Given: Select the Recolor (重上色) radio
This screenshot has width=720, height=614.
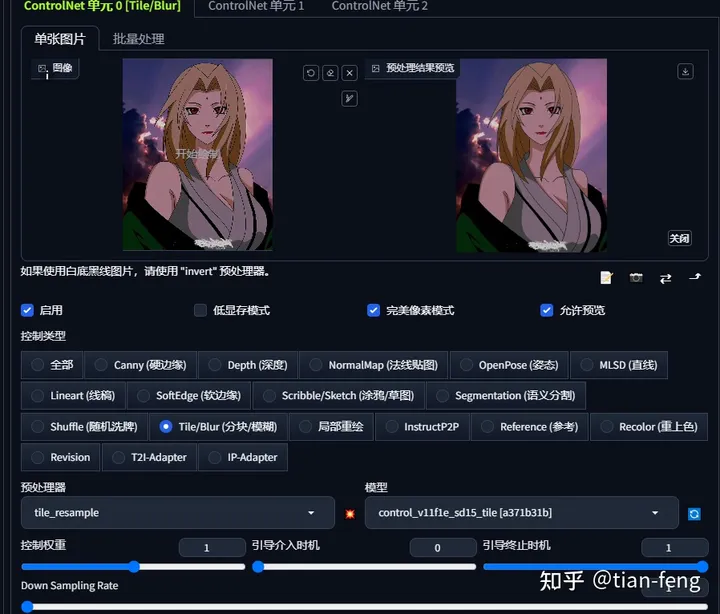Looking at the screenshot, I should point(607,427).
